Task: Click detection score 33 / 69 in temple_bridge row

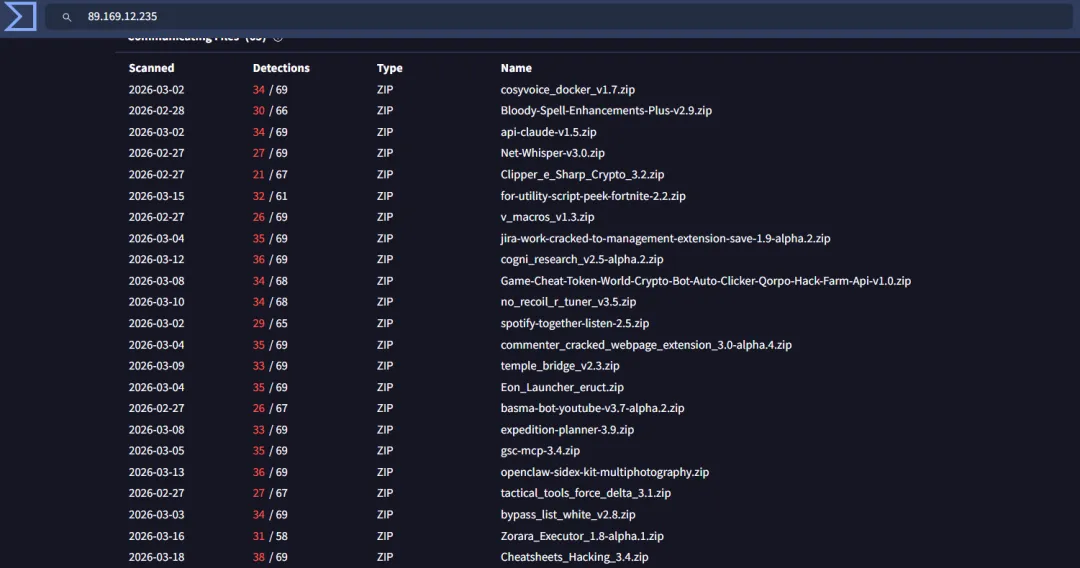Action: [270, 366]
